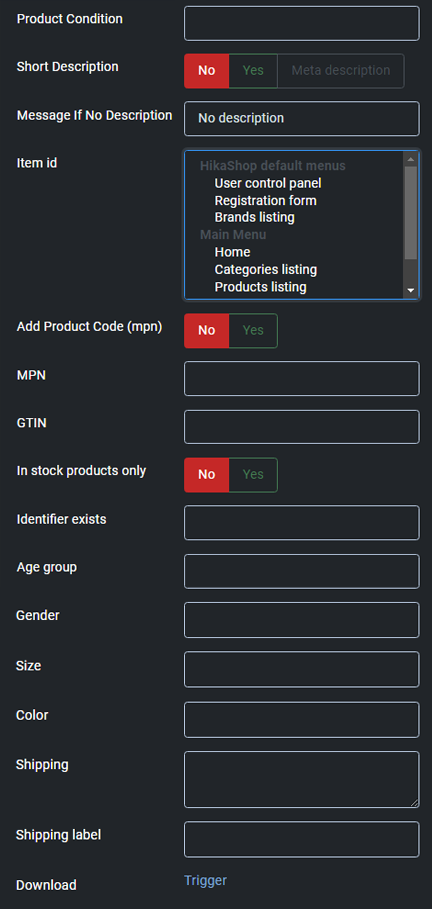This screenshot has height=909, width=432.
Task: Set In stock products only to Yes
Action: click(x=253, y=475)
